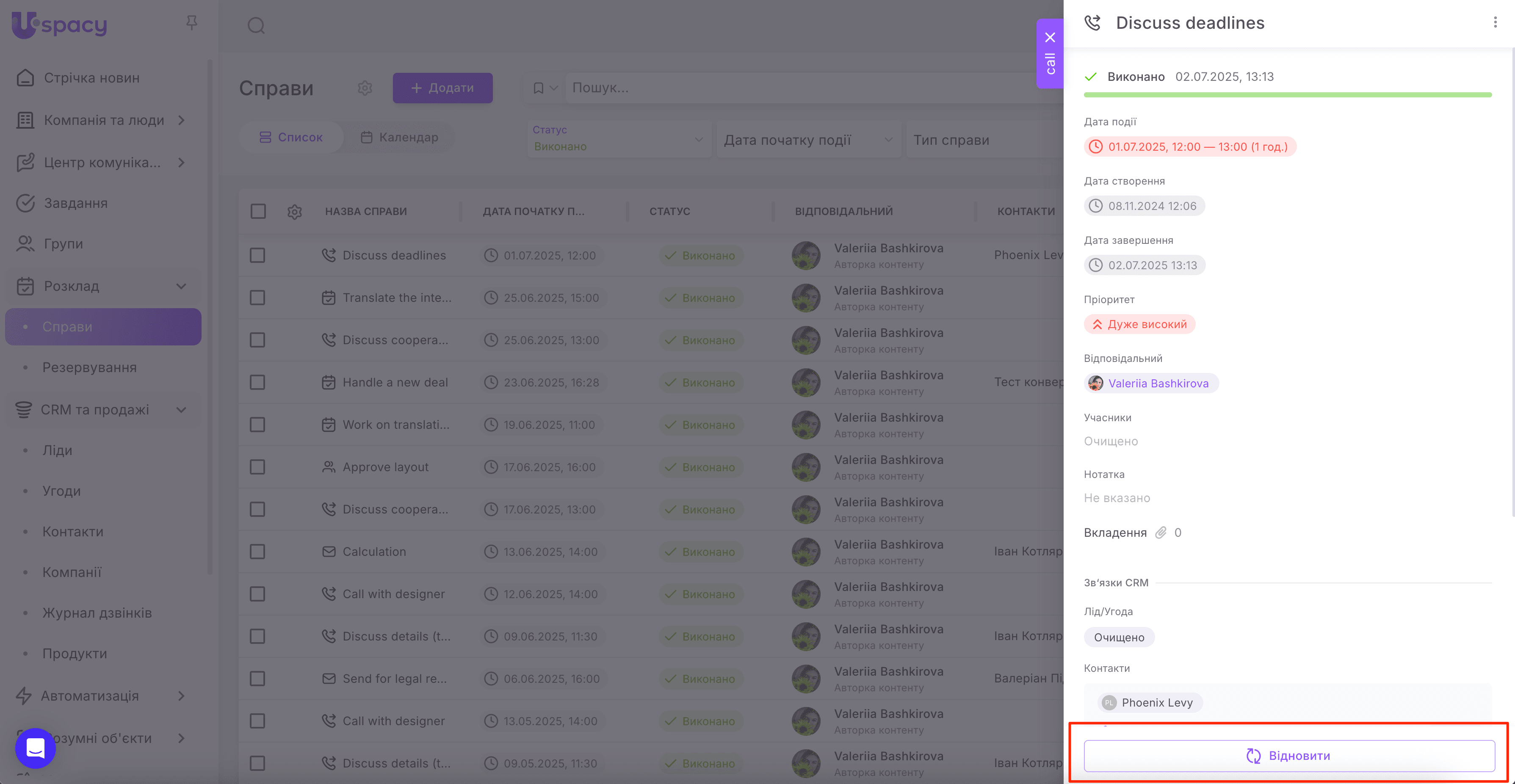Open the Статус Виконано filter dropdown
This screenshot has width=1515, height=784.
tap(617, 139)
